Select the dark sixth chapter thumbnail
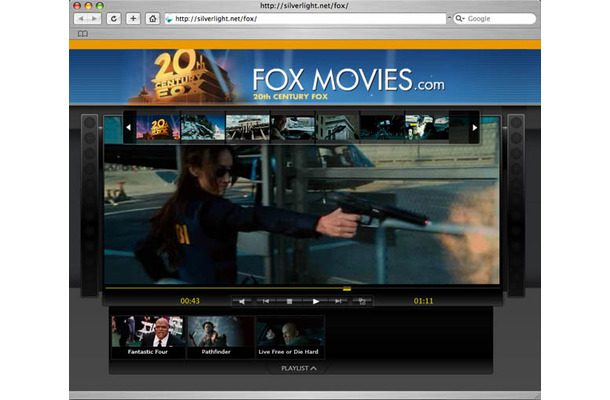610x400 pixels. [382, 128]
